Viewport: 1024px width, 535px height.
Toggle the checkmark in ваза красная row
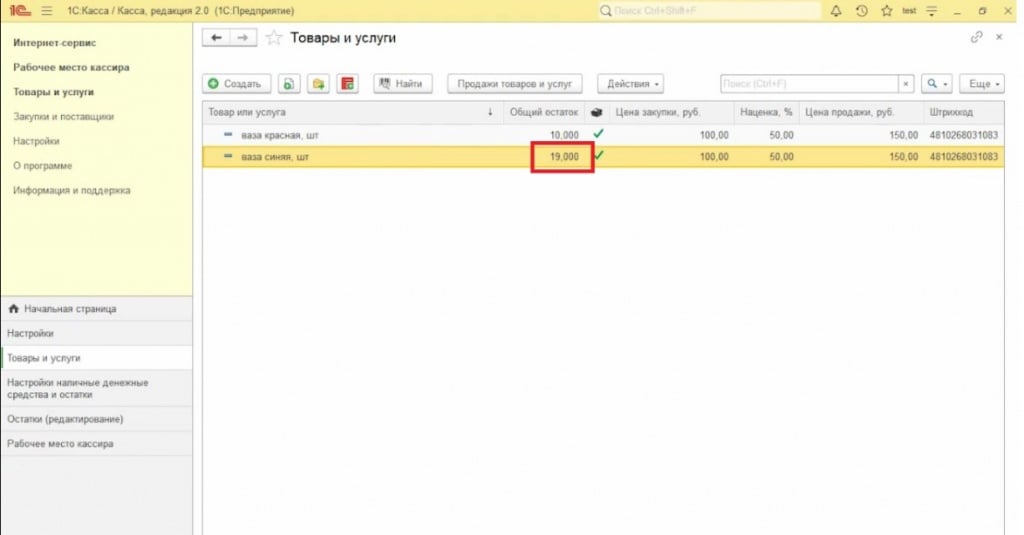(x=598, y=134)
